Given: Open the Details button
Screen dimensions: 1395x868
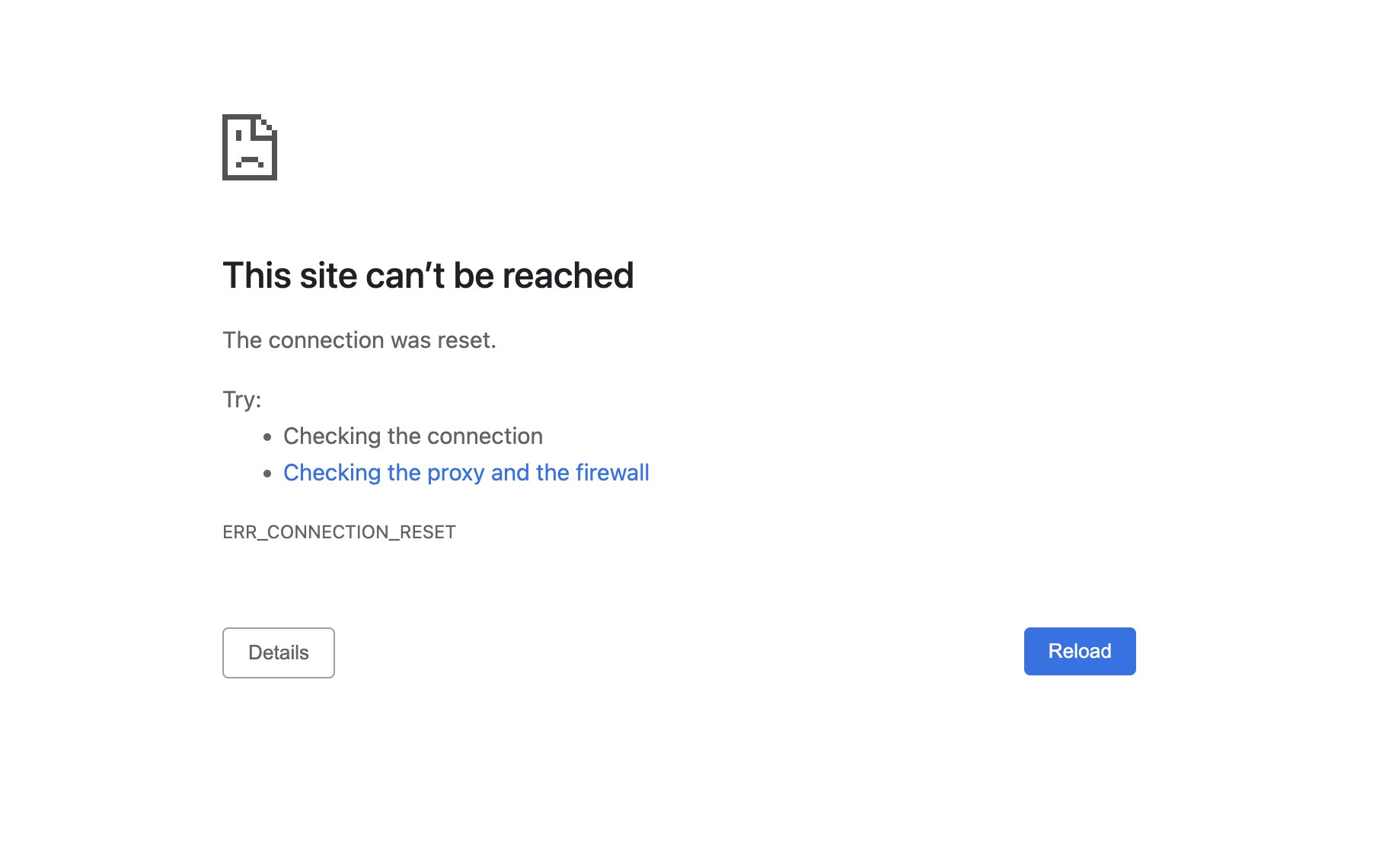Looking at the screenshot, I should pyautogui.click(x=278, y=653).
